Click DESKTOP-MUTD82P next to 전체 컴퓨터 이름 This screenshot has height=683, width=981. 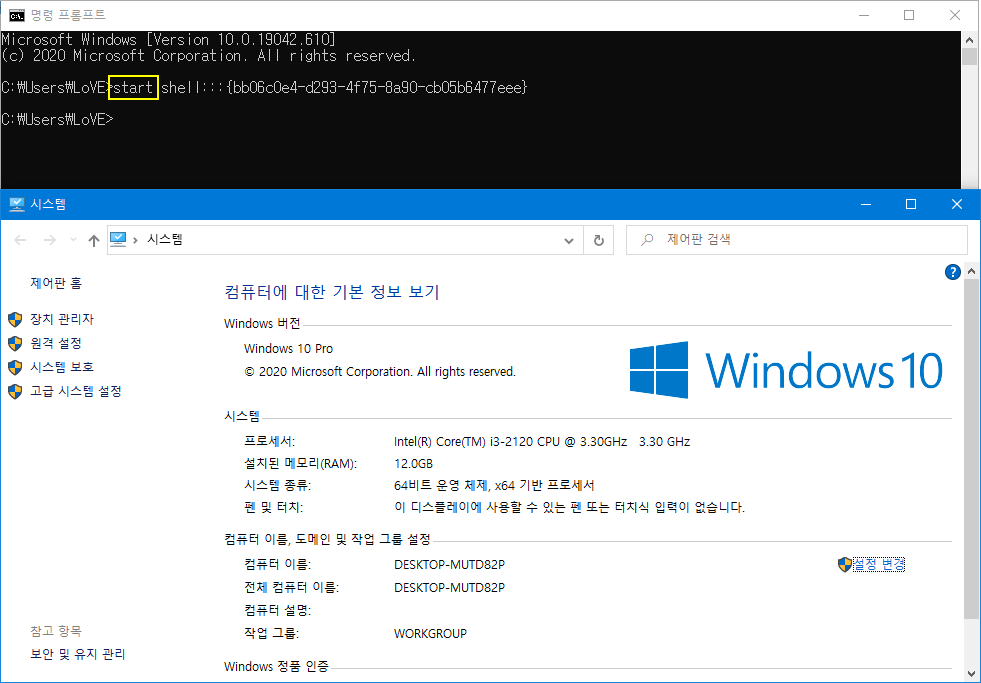pos(449,588)
